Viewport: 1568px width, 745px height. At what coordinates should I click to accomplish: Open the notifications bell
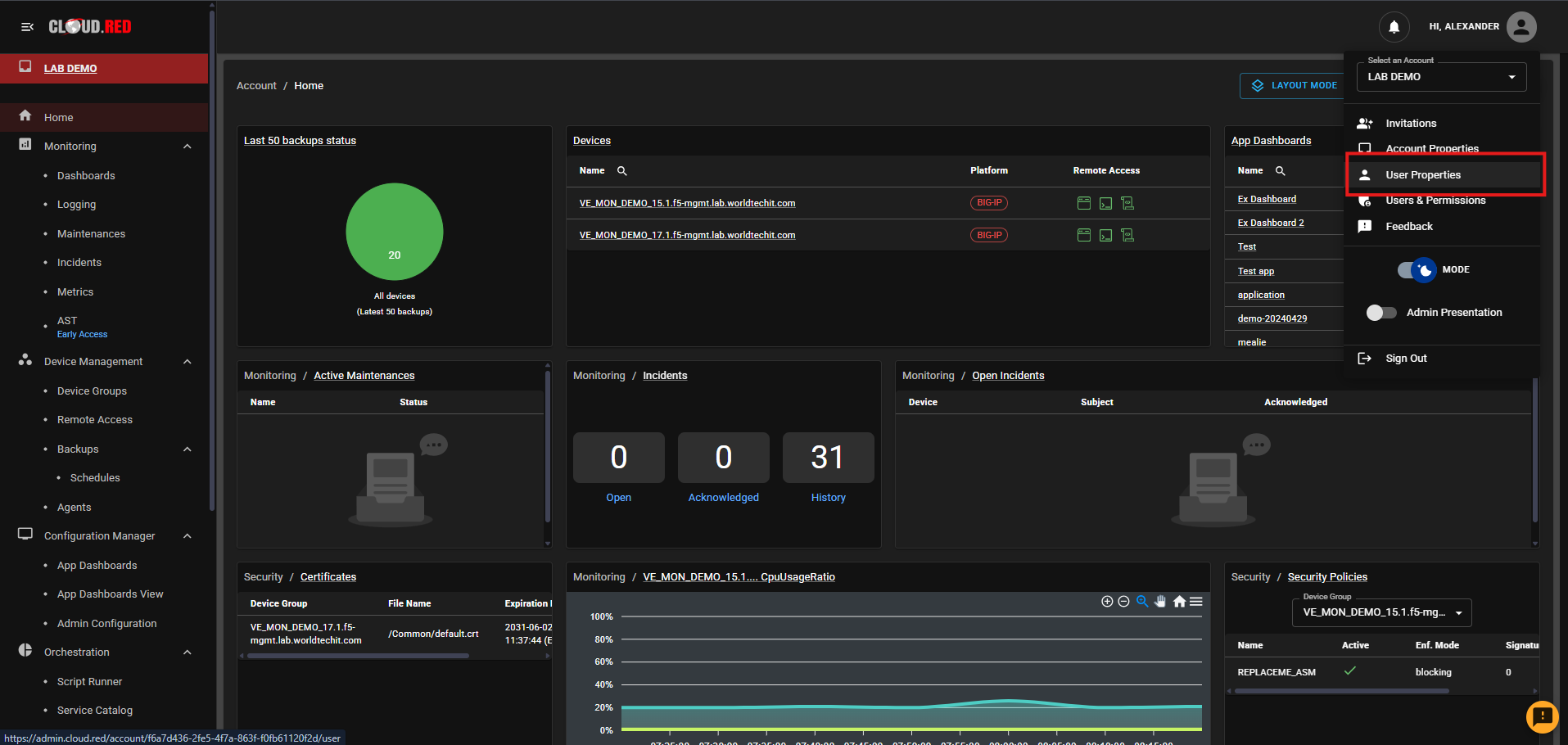pyautogui.click(x=1394, y=27)
